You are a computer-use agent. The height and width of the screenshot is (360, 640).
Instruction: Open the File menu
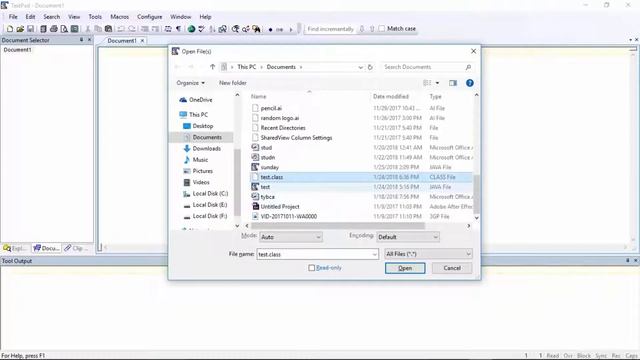coord(13,17)
